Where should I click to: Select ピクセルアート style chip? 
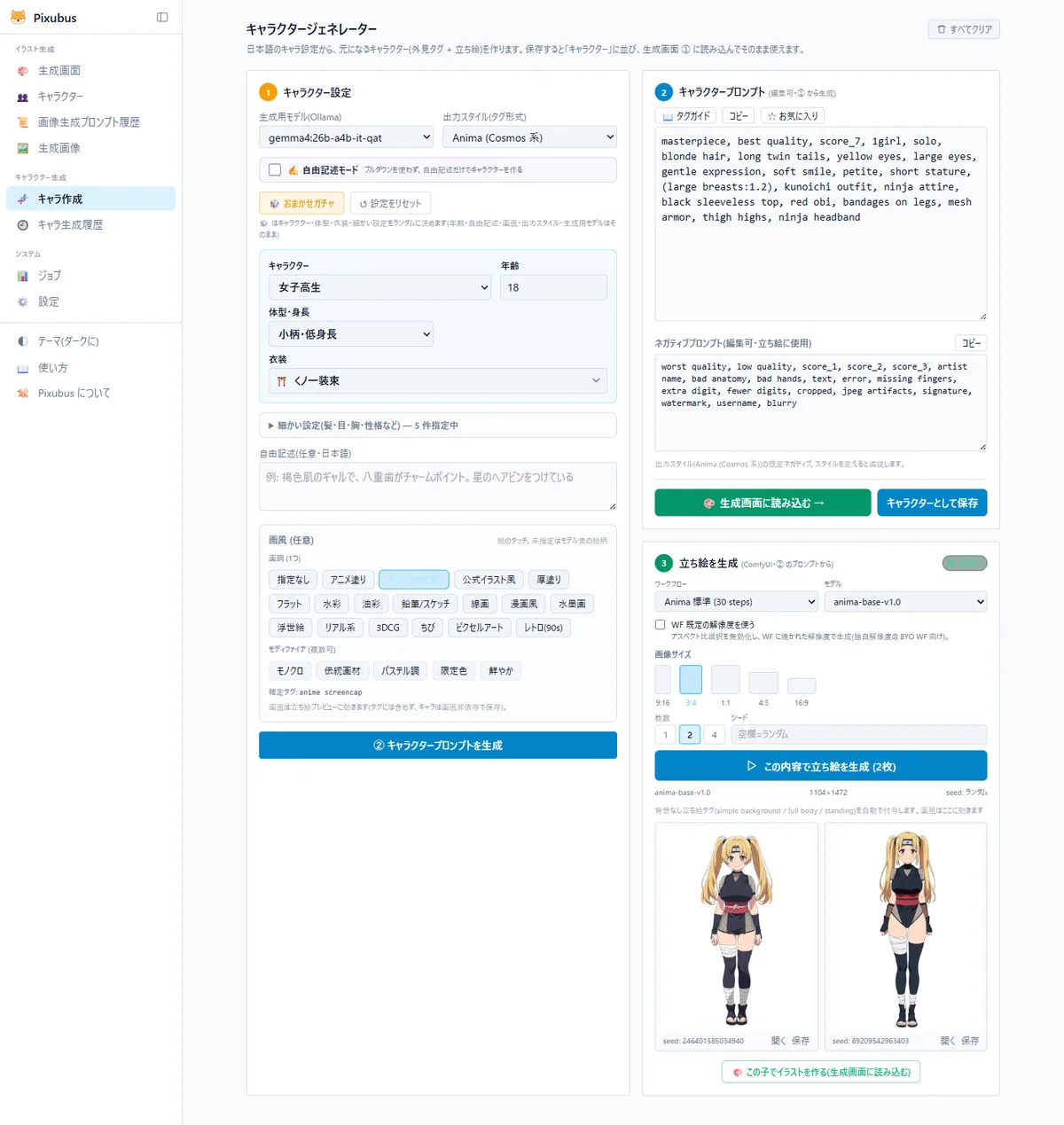[x=479, y=628]
